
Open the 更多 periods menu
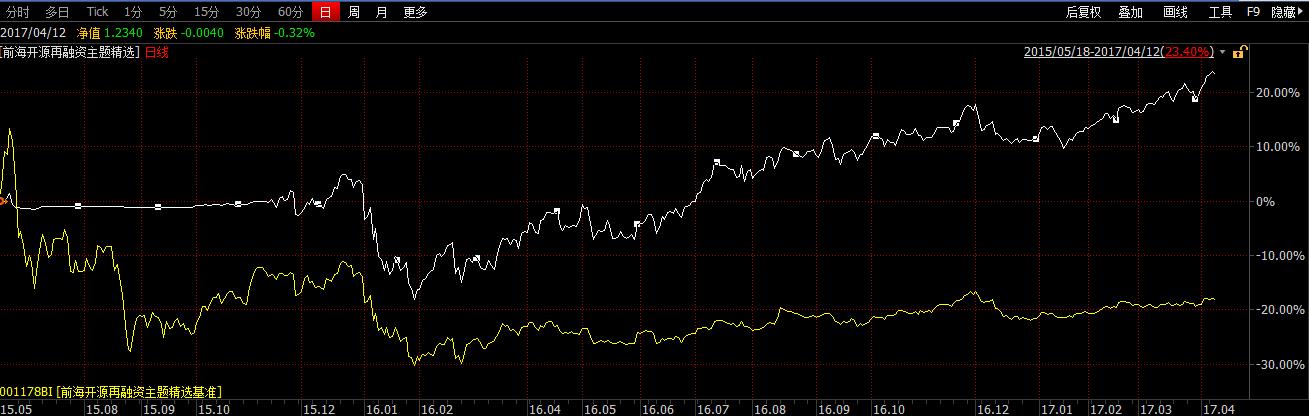coord(415,12)
